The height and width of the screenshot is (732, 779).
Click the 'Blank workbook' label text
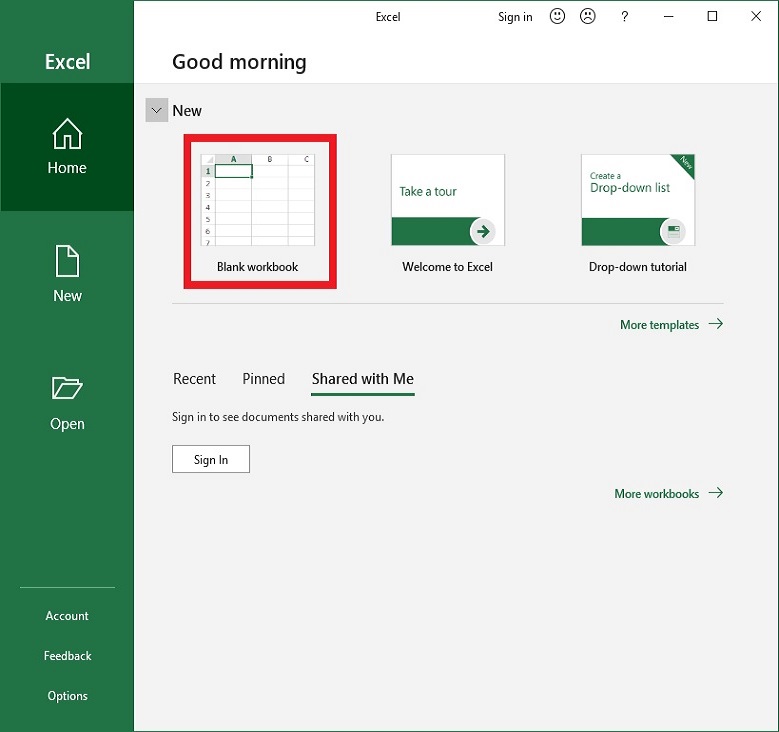click(x=257, y=267)
